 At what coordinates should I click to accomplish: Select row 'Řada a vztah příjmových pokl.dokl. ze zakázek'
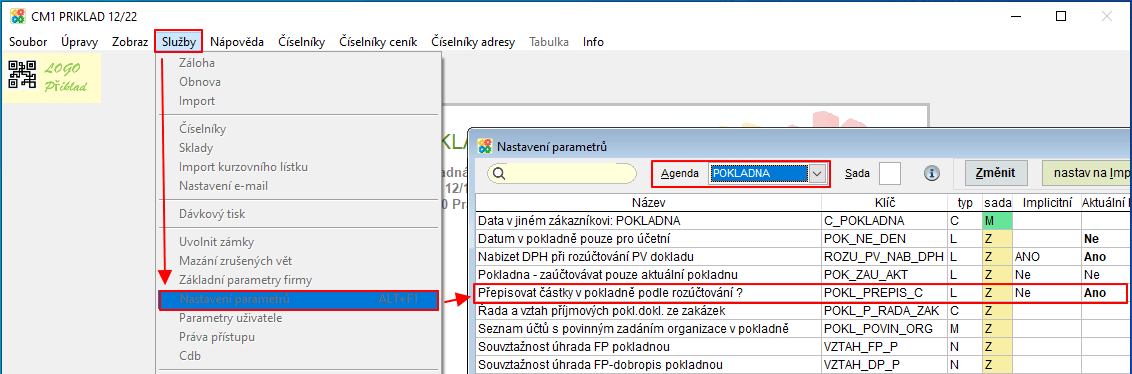(x=804, y=310)
